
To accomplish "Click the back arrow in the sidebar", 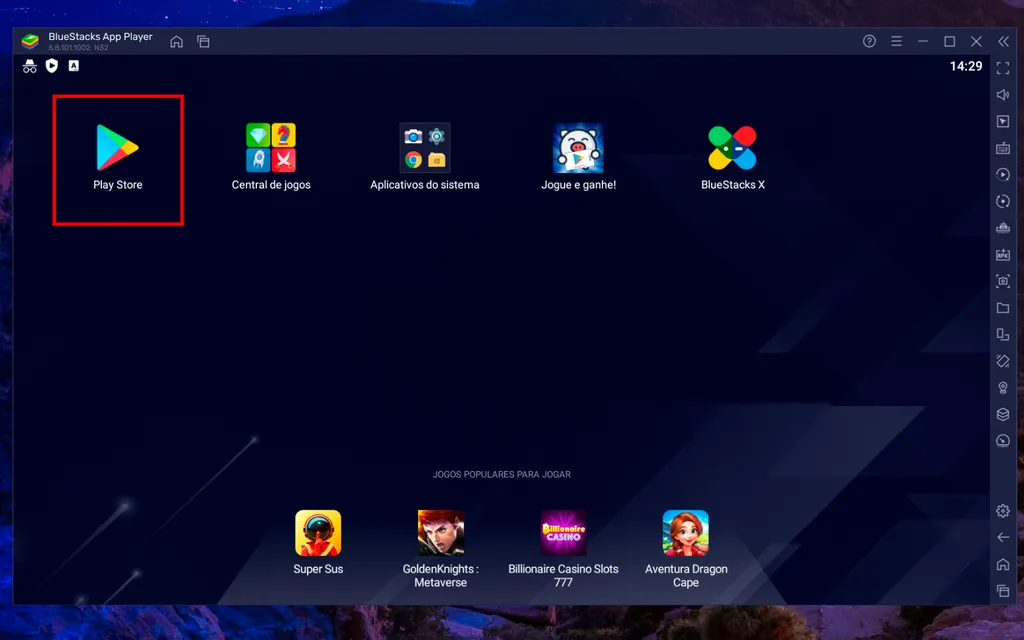I will (1003, 537).
